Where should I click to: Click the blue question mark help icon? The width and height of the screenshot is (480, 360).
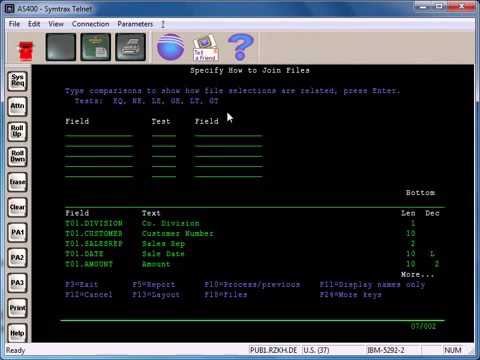coord(240,47)
